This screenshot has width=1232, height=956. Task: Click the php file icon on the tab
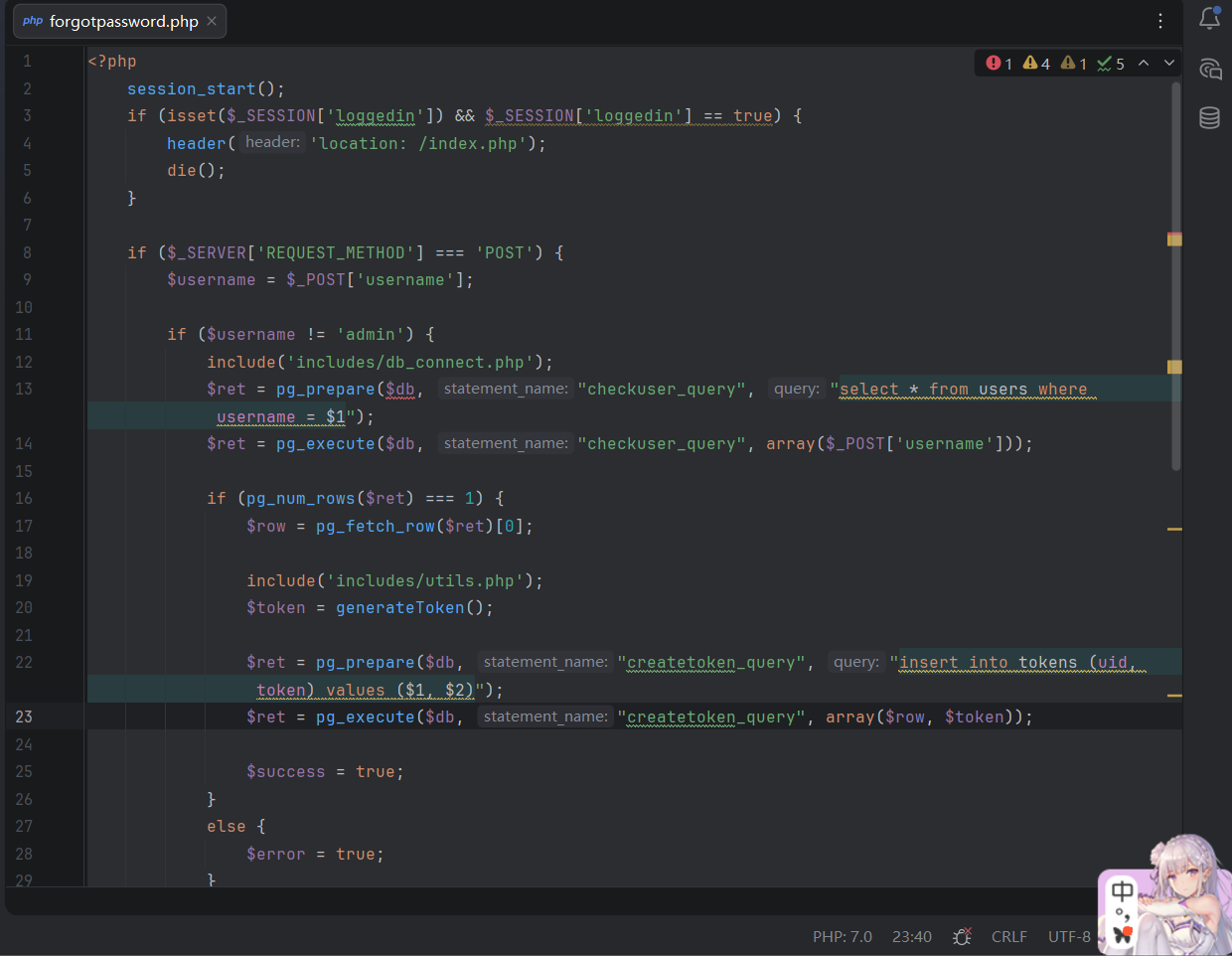tap(33, 21)
